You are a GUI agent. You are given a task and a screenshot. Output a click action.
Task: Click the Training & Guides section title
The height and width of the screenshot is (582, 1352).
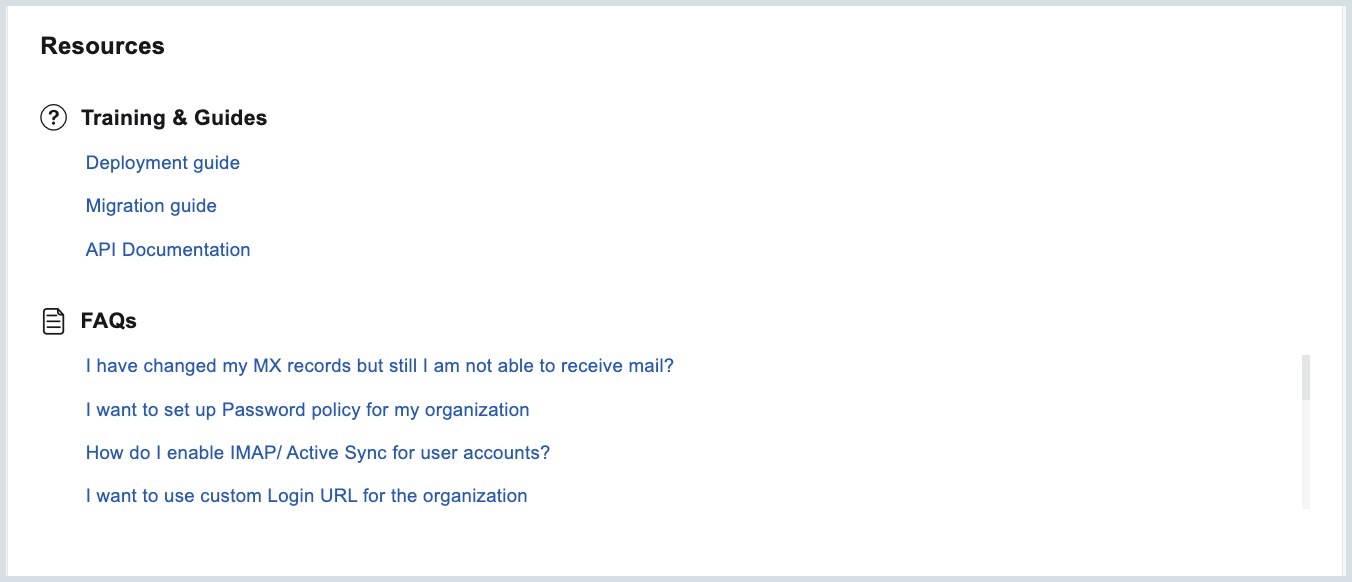click(x=174, y=118)
